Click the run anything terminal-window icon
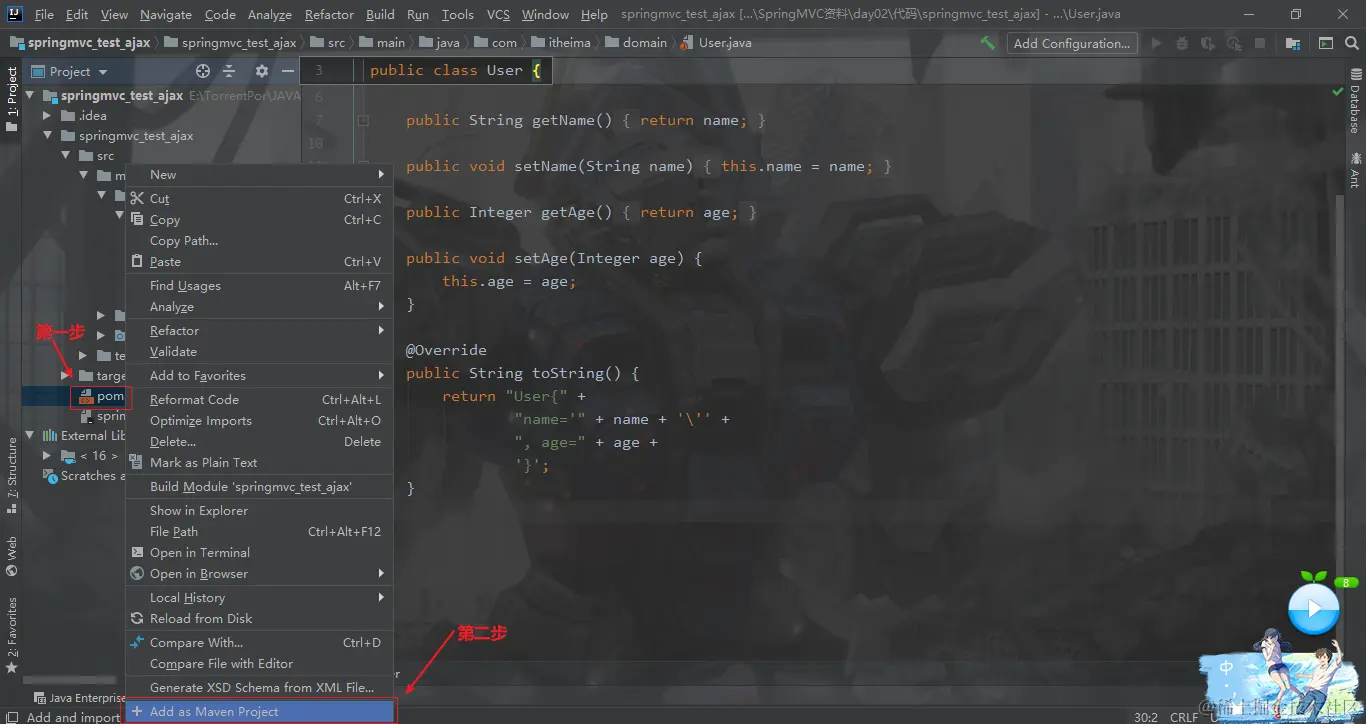The height and width of the screenshot is (724, 1366). click(1326, 43)
